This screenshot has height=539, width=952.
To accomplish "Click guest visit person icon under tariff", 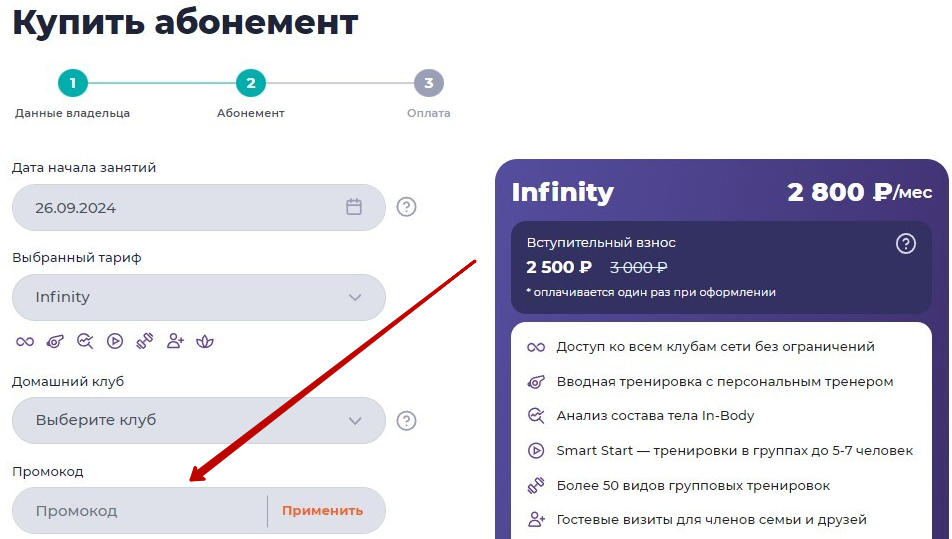I will tap(175, 341).
